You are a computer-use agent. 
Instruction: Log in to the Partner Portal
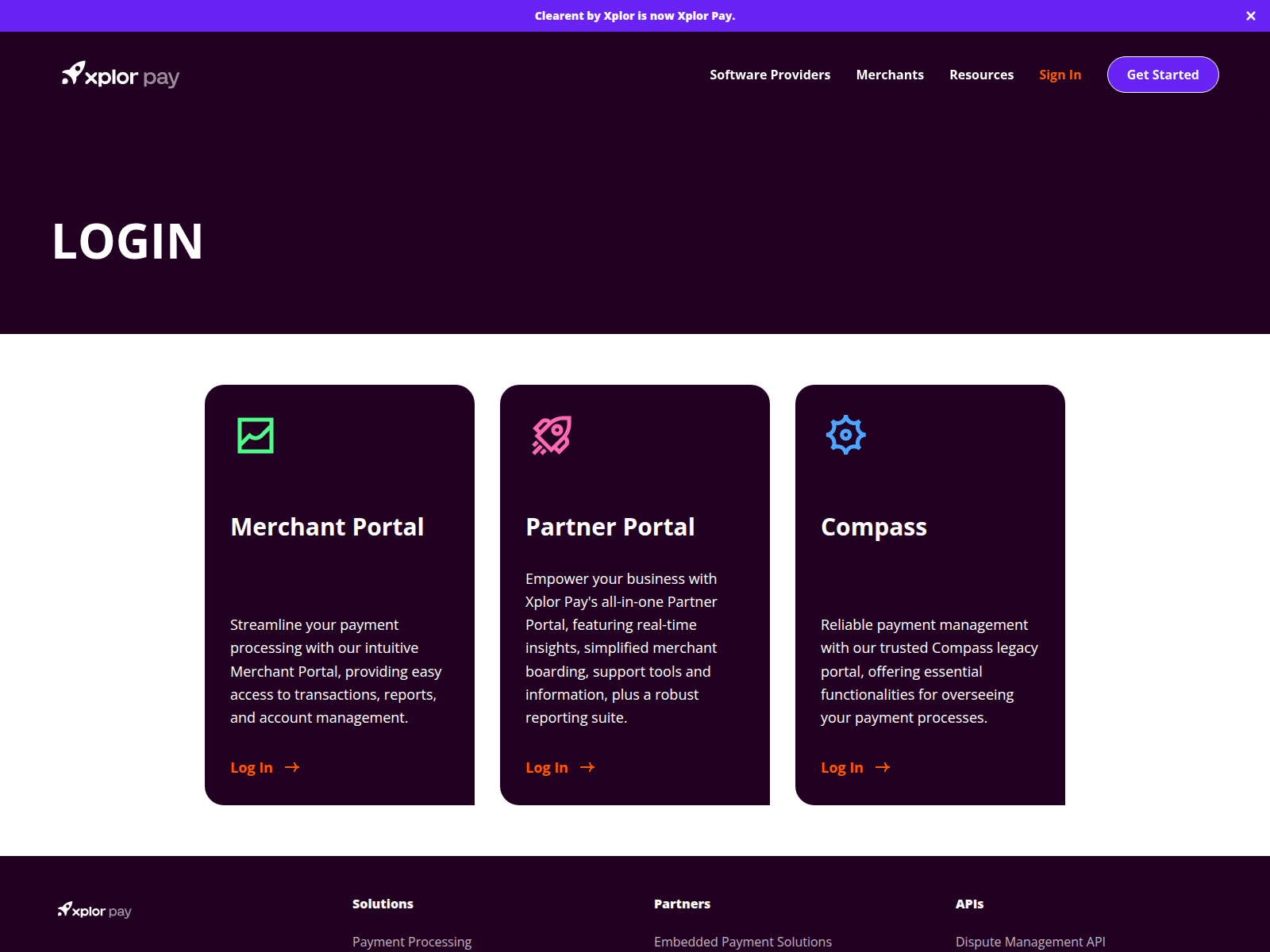[x=546, y=767]
